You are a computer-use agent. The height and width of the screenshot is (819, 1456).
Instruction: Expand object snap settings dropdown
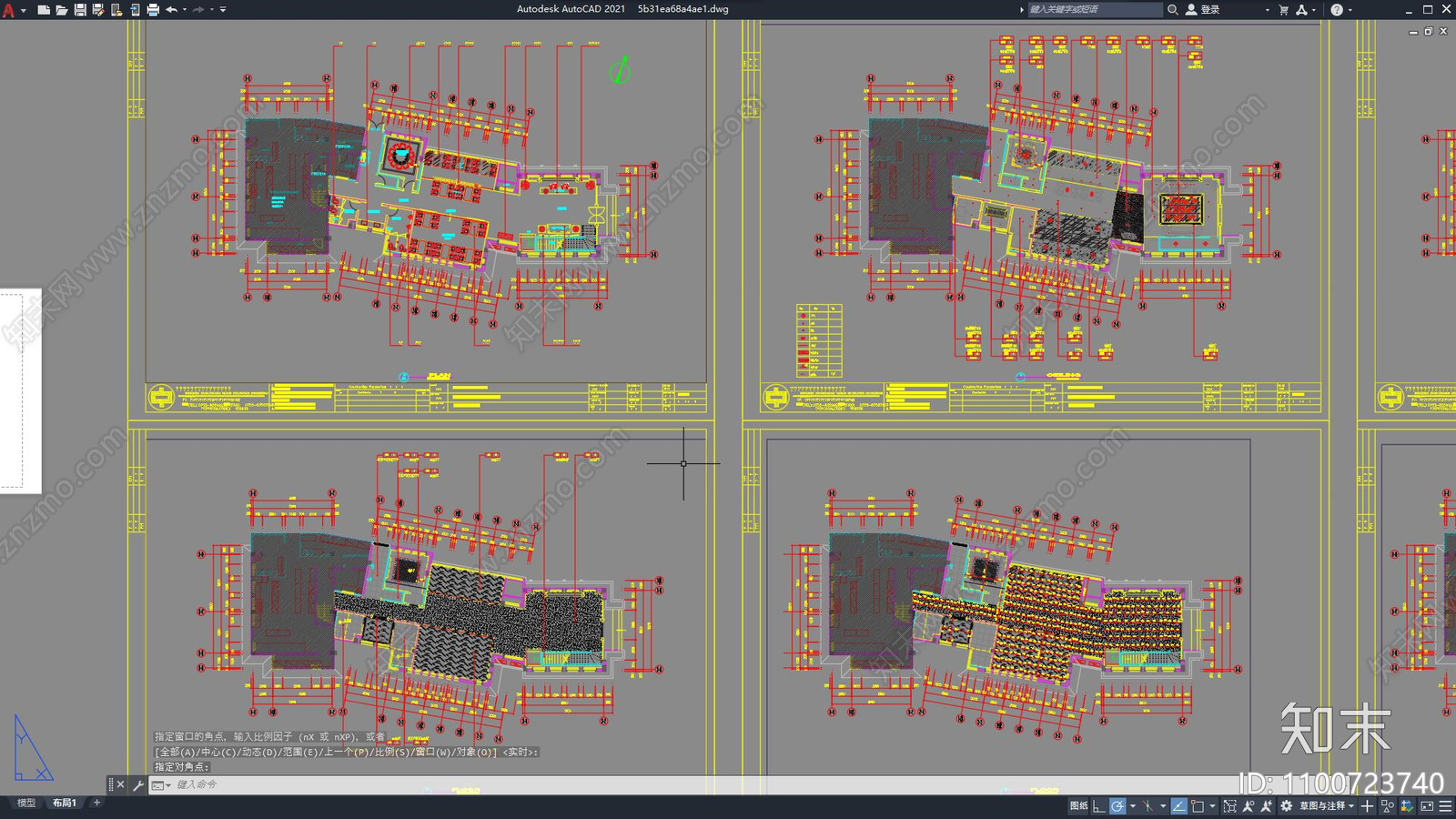pos(1212,806)
